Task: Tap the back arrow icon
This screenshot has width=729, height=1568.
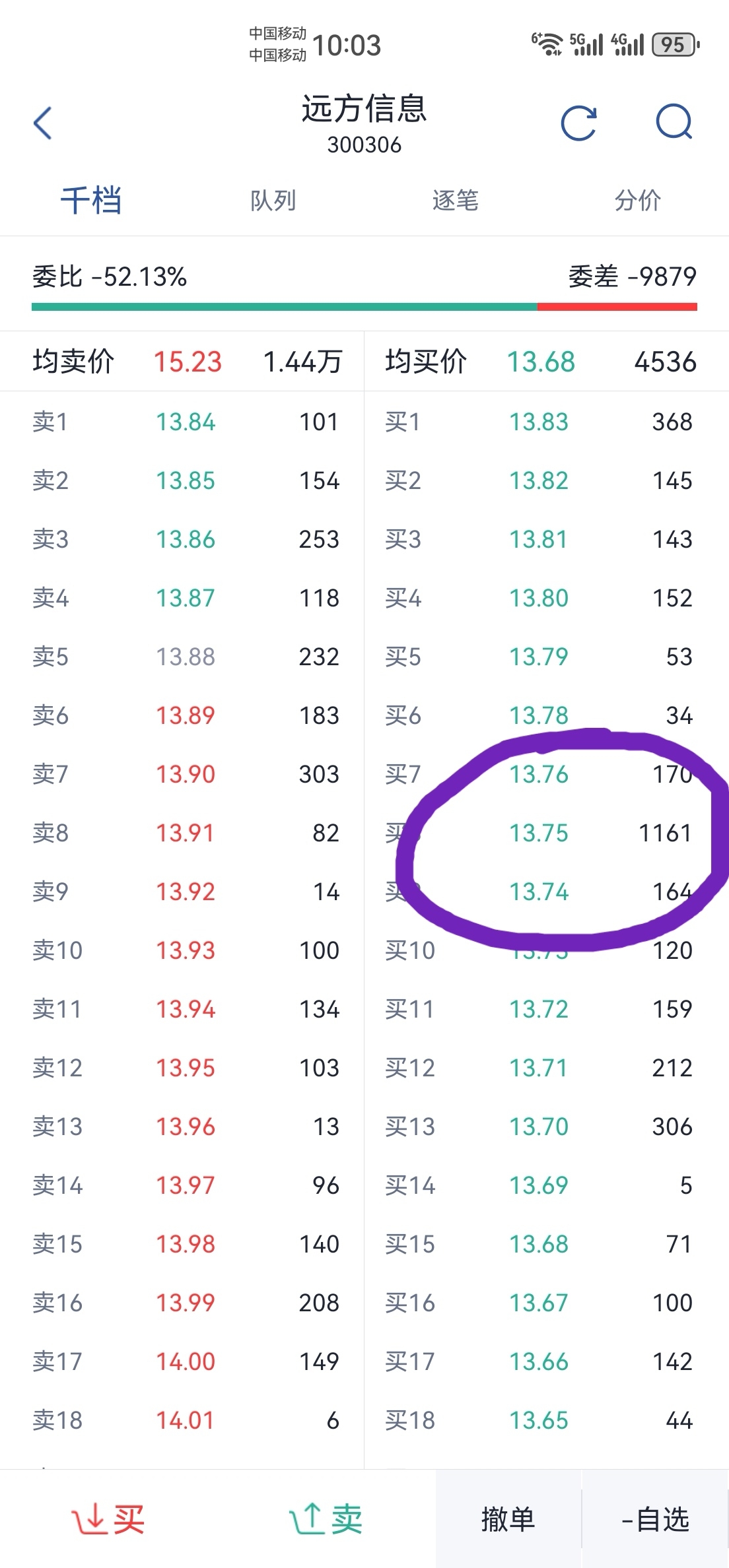Action: (43, 123)
